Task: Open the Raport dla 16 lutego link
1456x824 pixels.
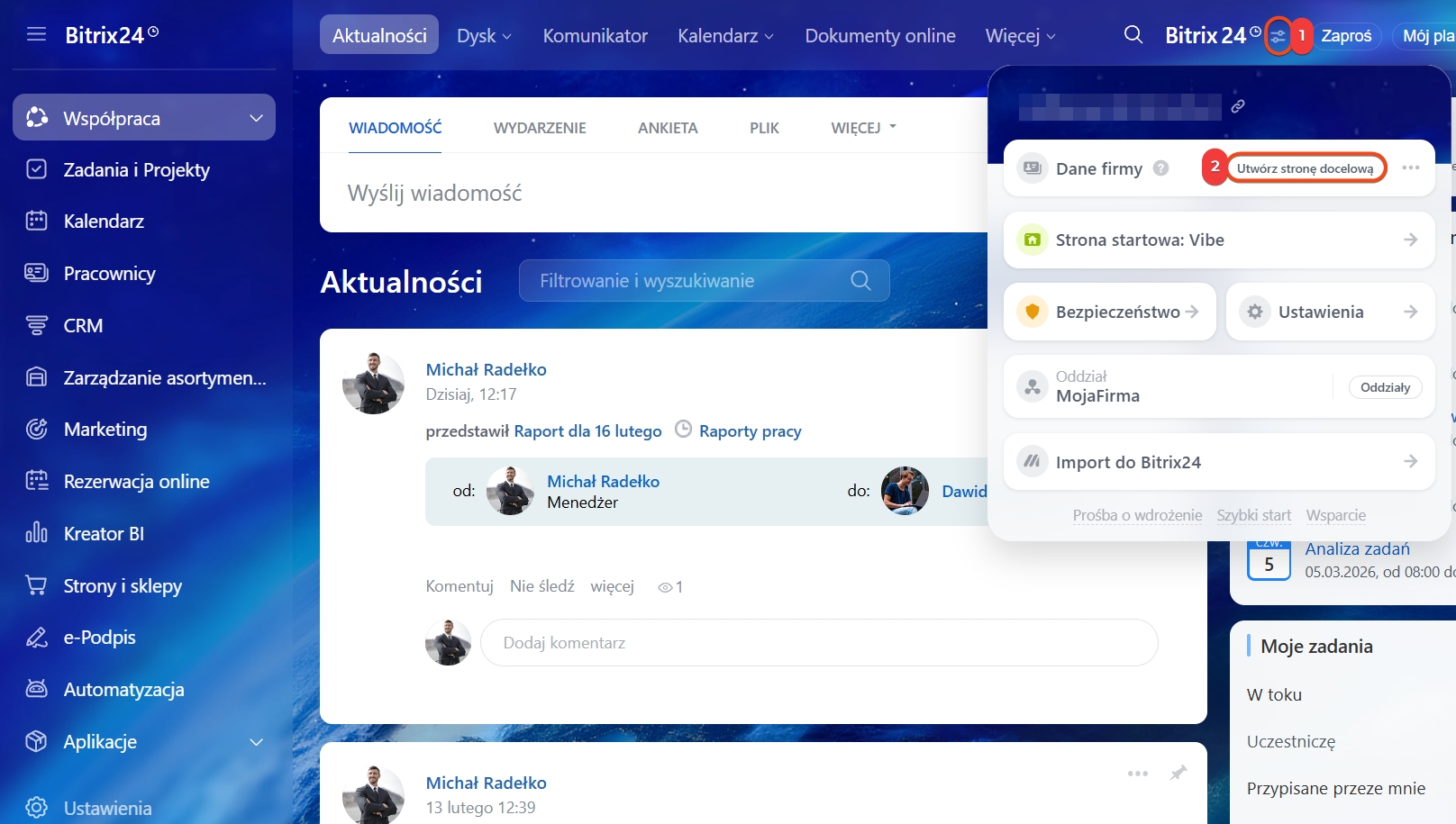Action: click(x=587, y=431)
